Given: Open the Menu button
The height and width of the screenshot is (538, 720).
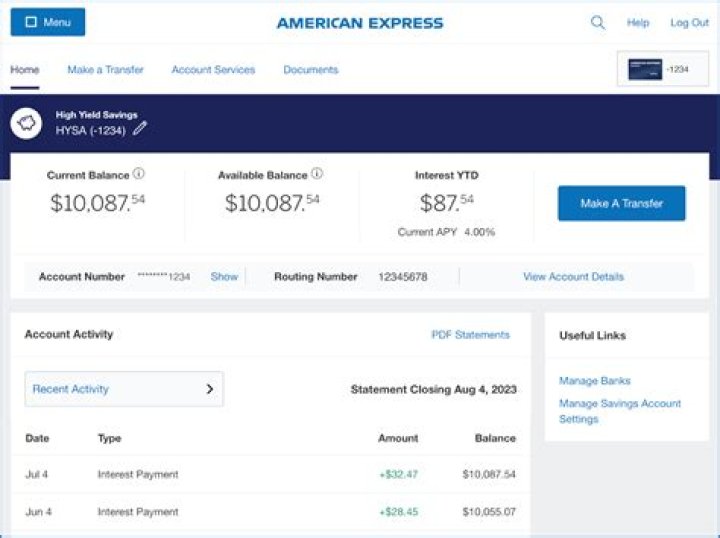Looking at the screenshot, I should pos(48,22).
